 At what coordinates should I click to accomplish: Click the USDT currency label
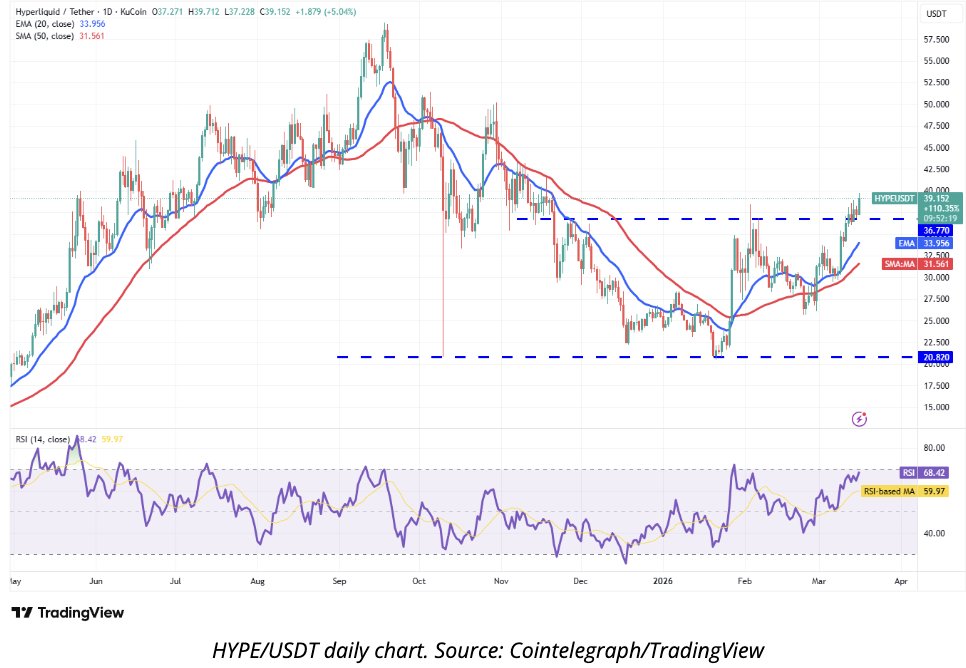(936, 14)
